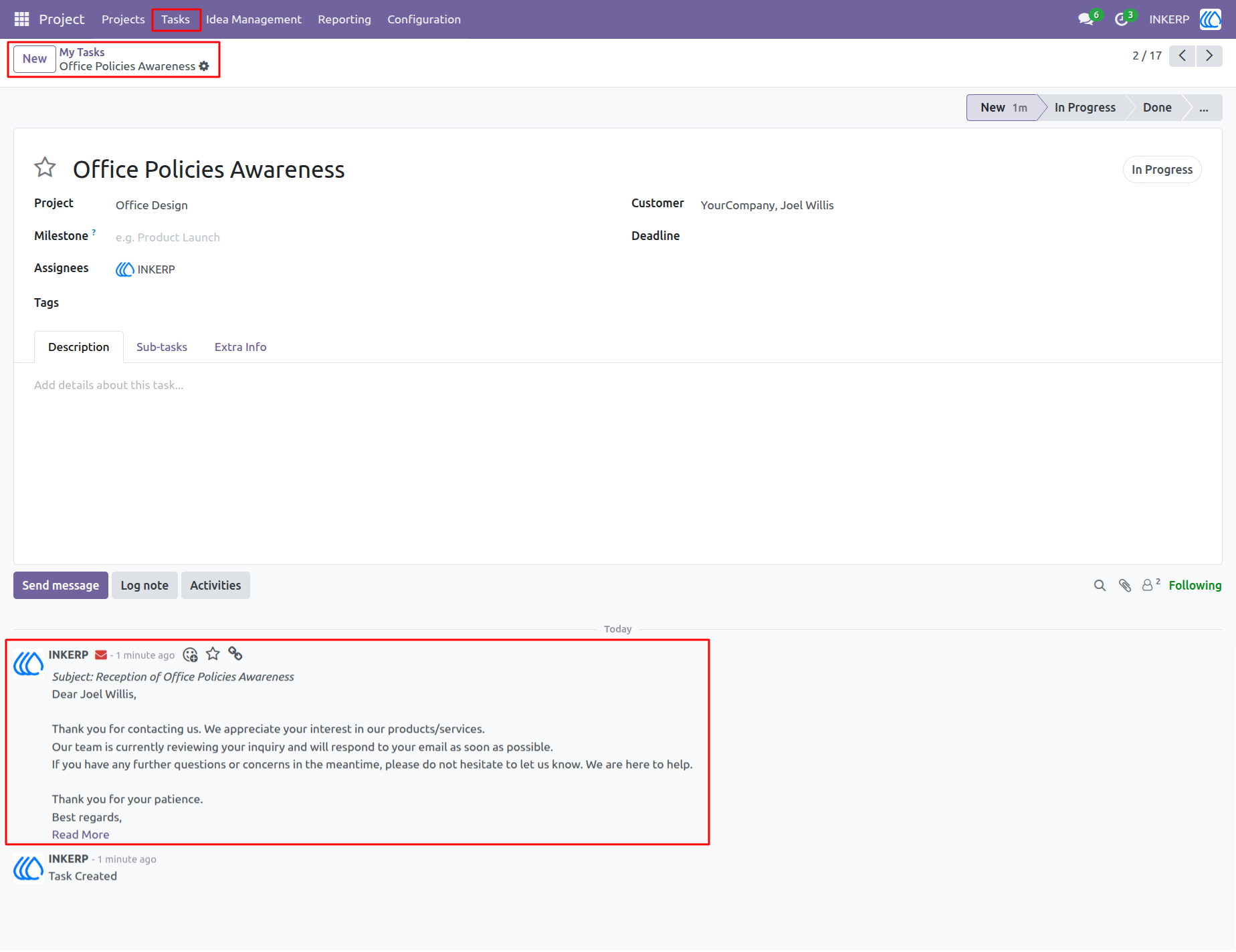The width and height of the screenshot is (1236, 952).
Task: Go back to My Tasks breadcrumb
Action: 82,52
